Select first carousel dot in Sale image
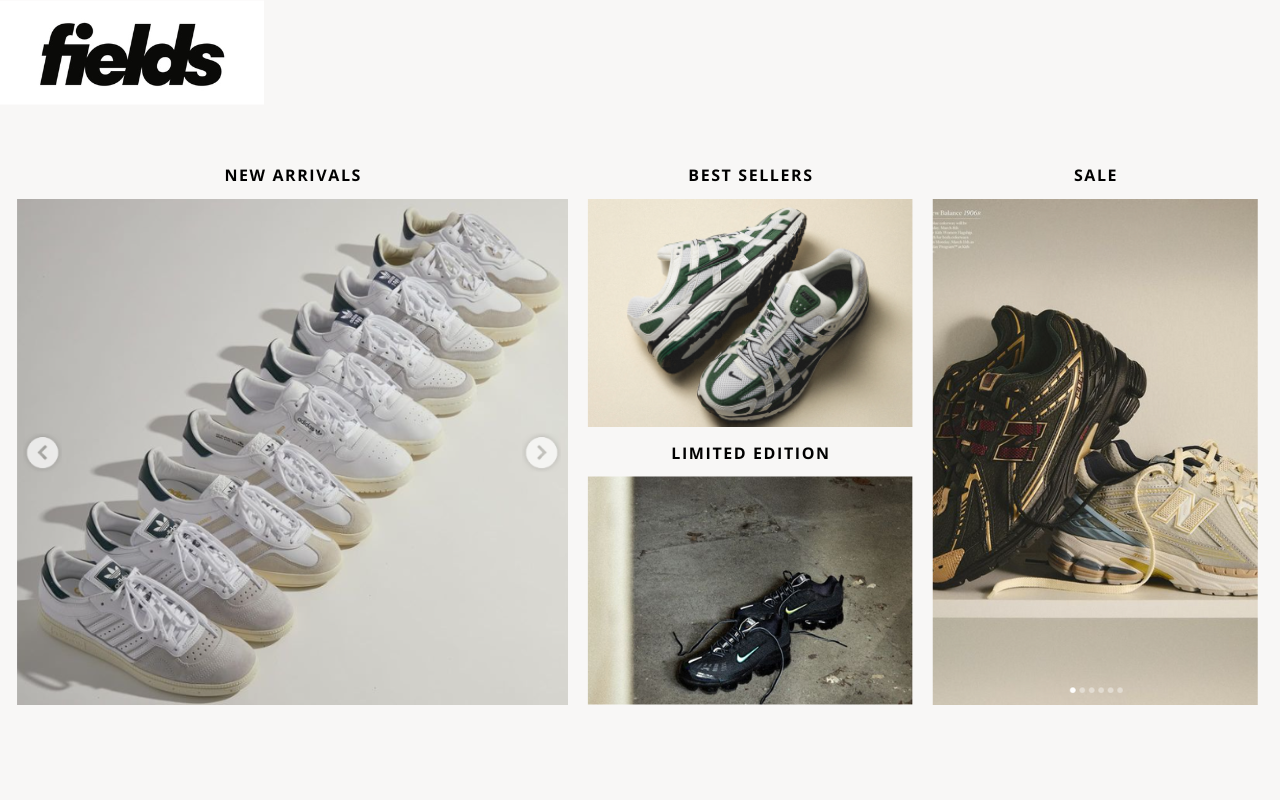Viewport: 1280px width, 800px height. coord(1073,690)
